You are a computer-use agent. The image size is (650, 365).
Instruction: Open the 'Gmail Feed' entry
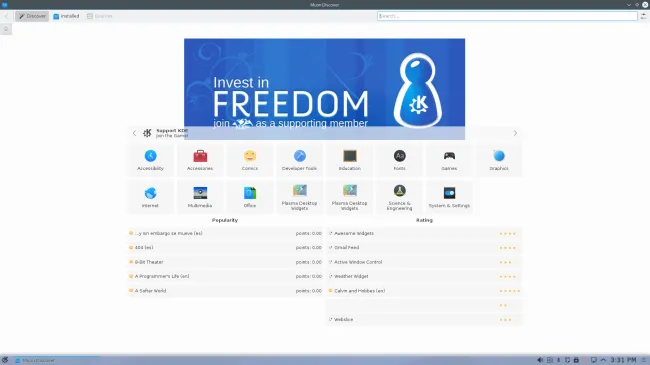pos(424,248)
